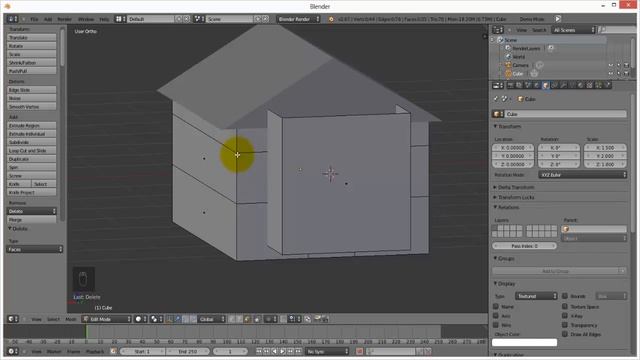
Task: Open the File menu
Action: tap(34, 19)
